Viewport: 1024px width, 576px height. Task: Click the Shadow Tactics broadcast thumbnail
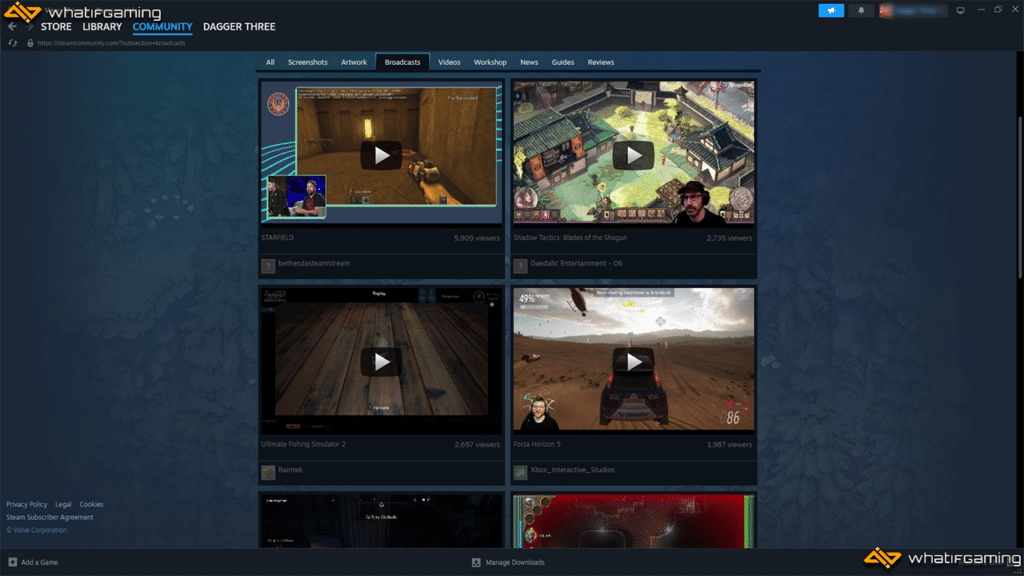pyautogui.click(x=633, y=155)
